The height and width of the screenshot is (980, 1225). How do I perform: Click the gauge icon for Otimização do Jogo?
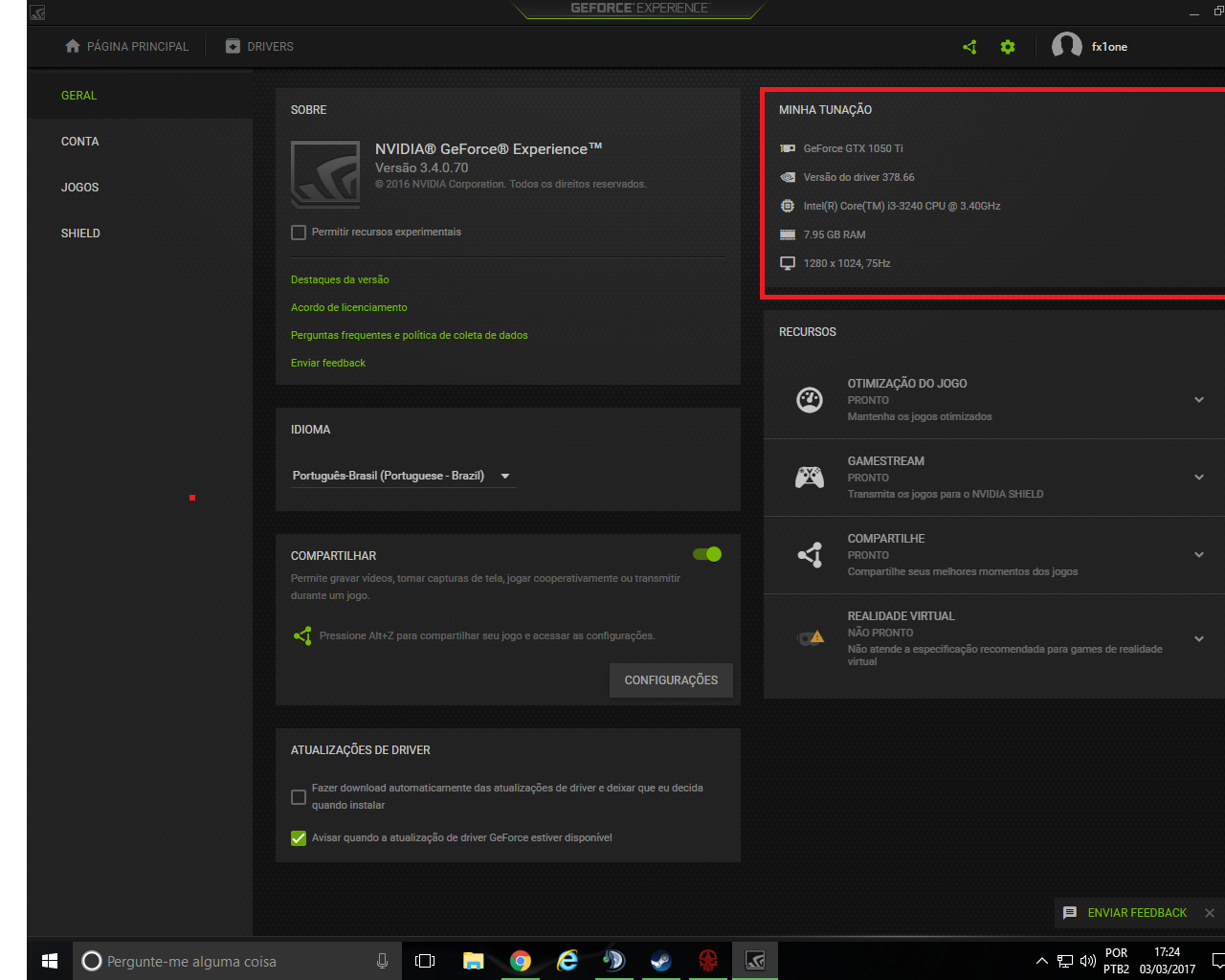click(810, 399)
